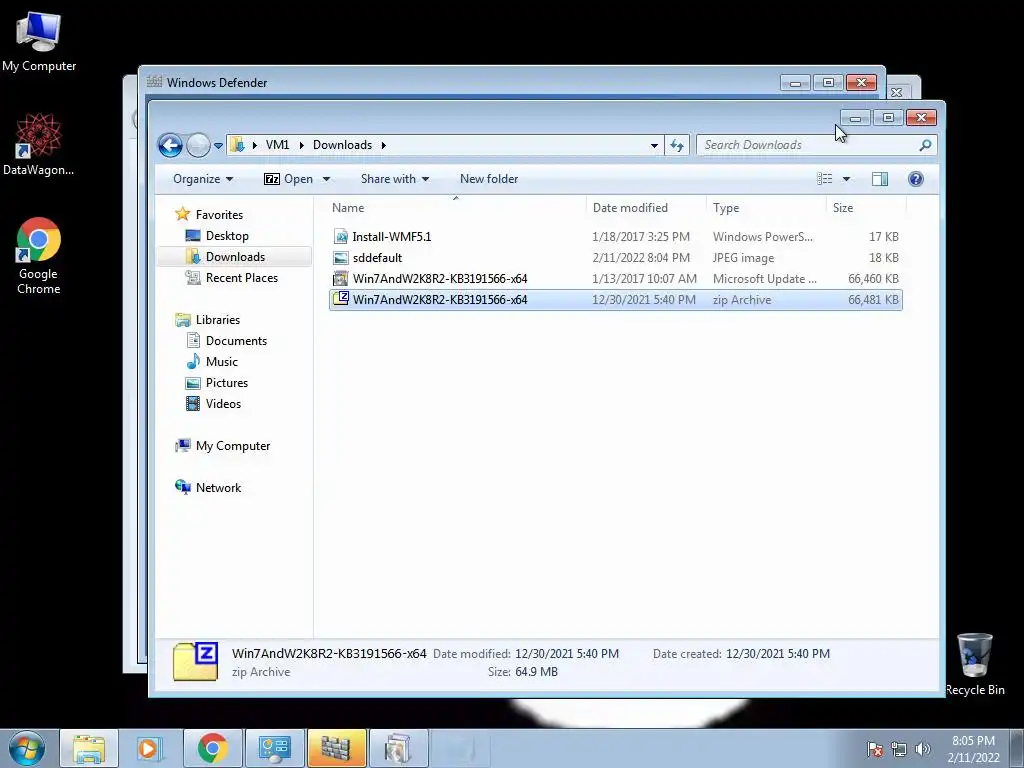The height and width of the screenshot is (768, 1024).
Task: Open selected file with 7-Zip Open button
Action: 288,179
